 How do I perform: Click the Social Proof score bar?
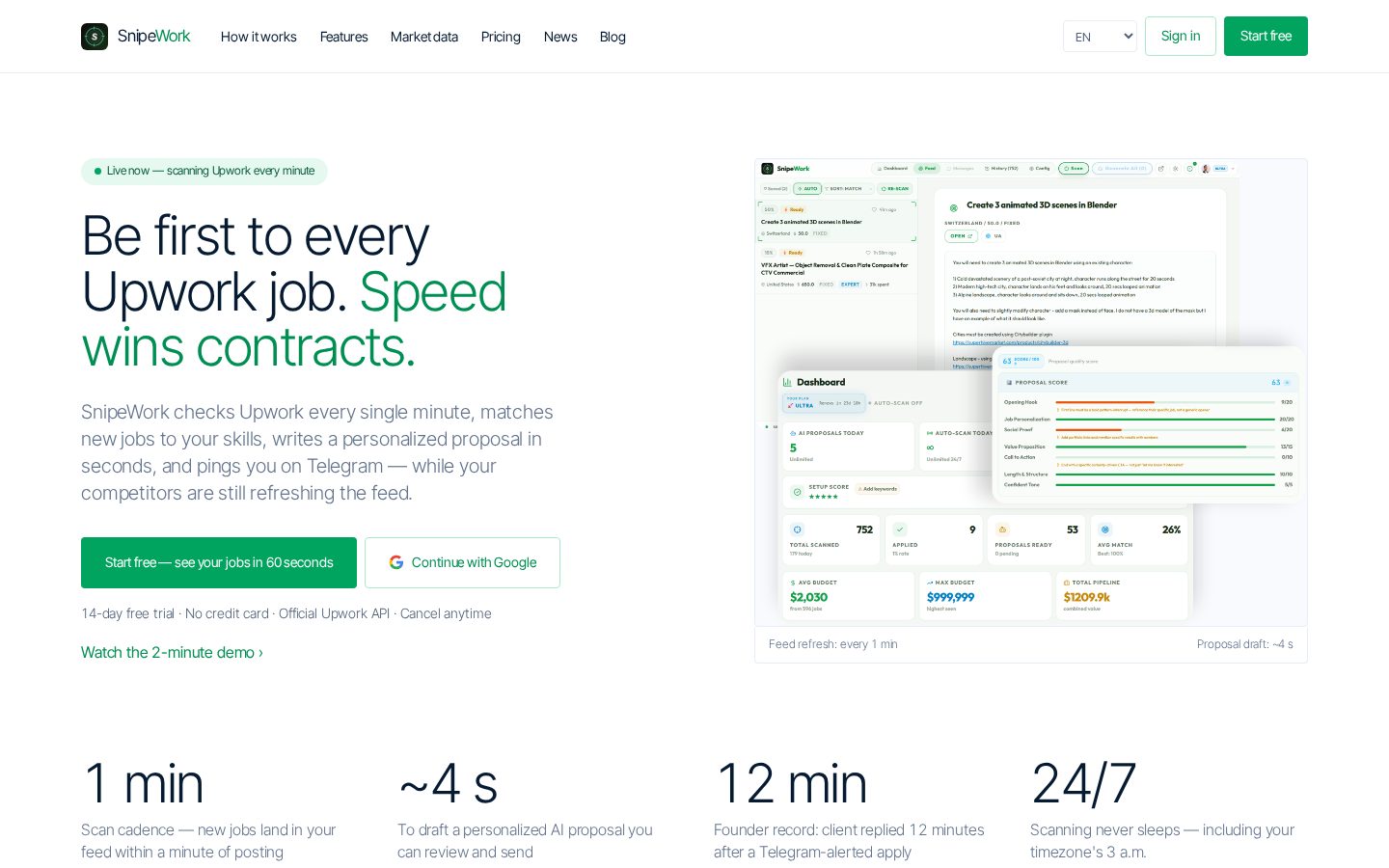(1164, 429)
